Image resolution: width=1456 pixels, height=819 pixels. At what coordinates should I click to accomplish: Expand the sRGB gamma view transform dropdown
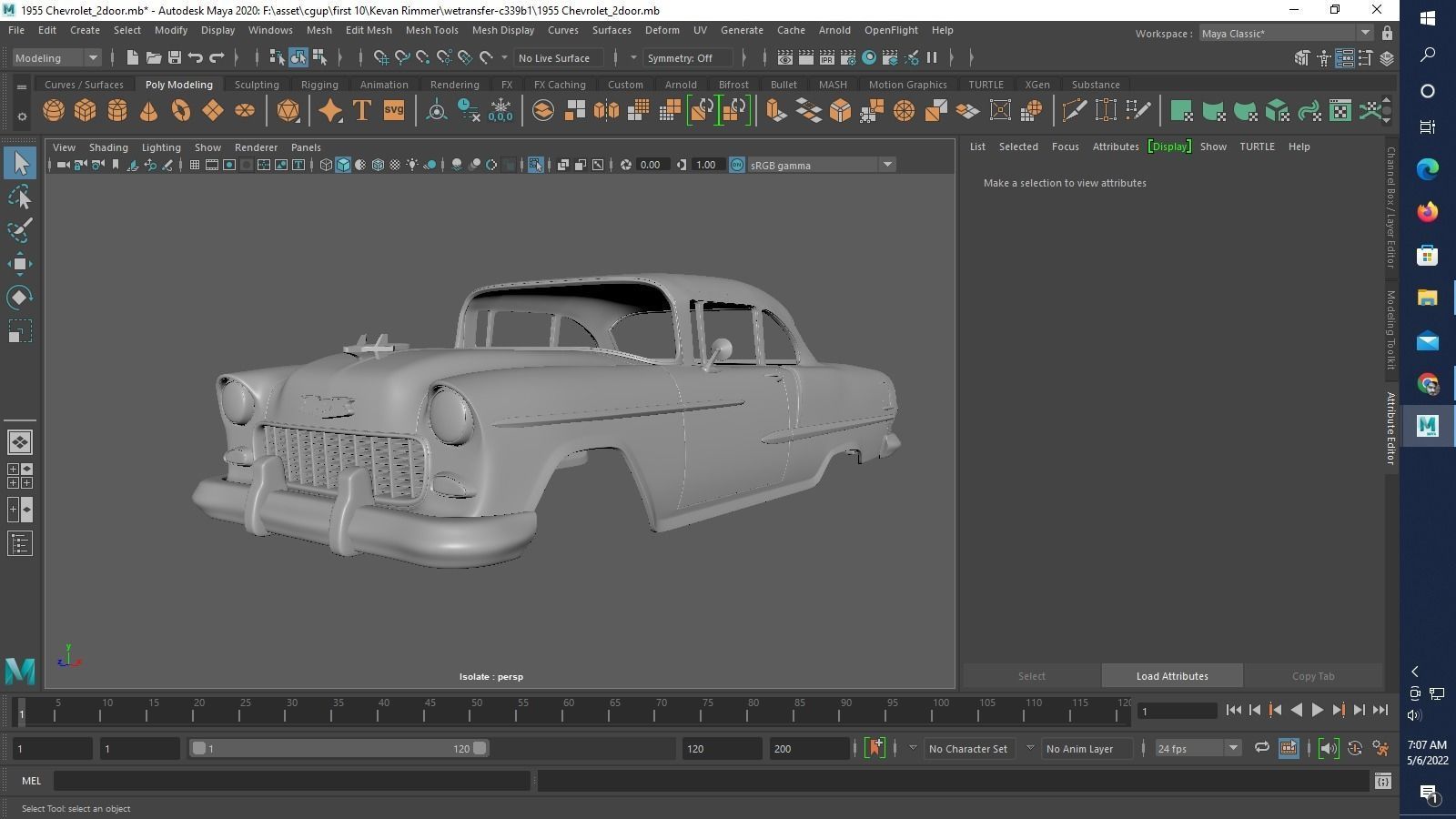886,165
